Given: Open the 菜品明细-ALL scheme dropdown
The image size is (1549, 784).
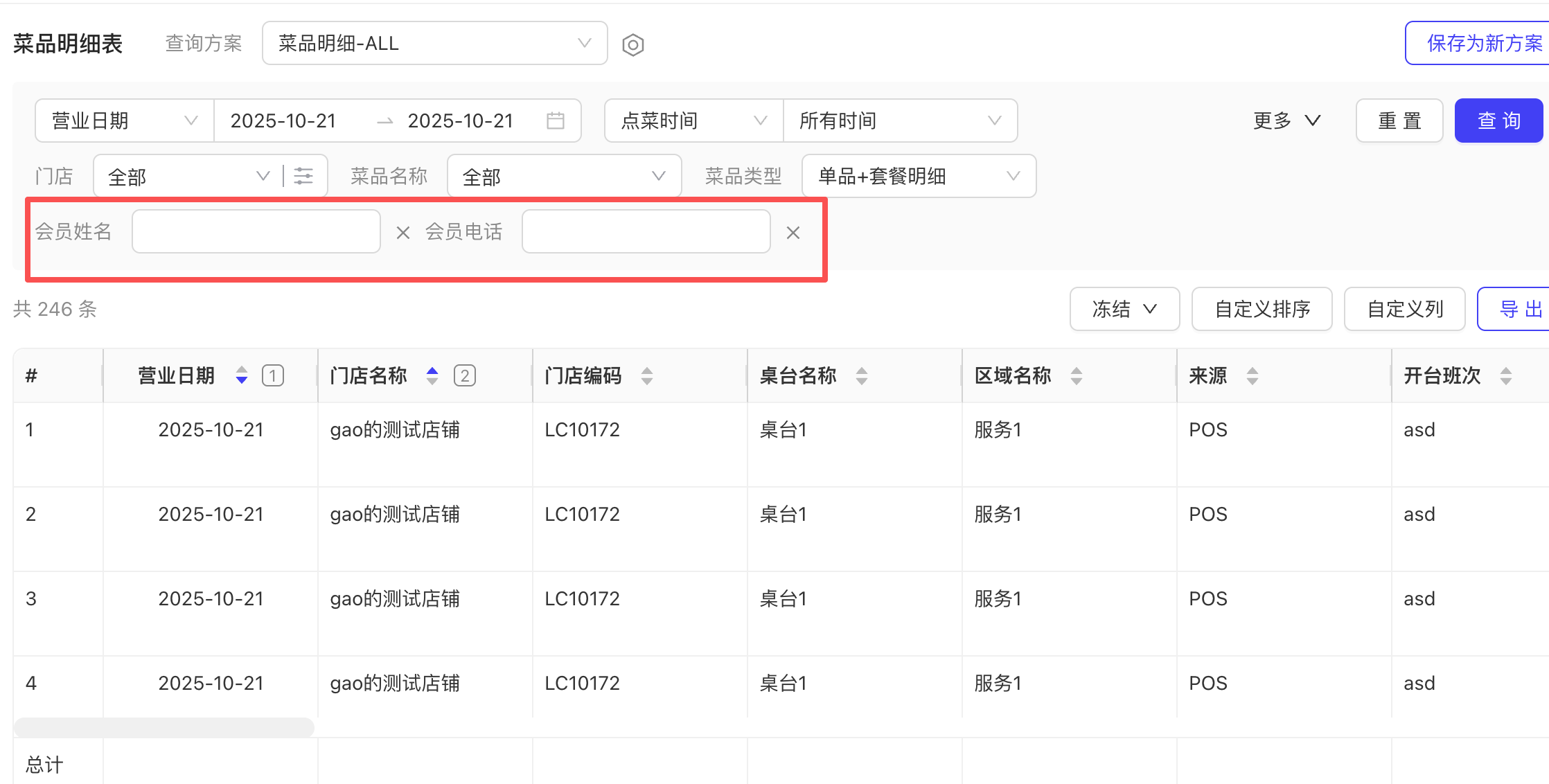Looking at the screenshot, I should click(434, 44).
